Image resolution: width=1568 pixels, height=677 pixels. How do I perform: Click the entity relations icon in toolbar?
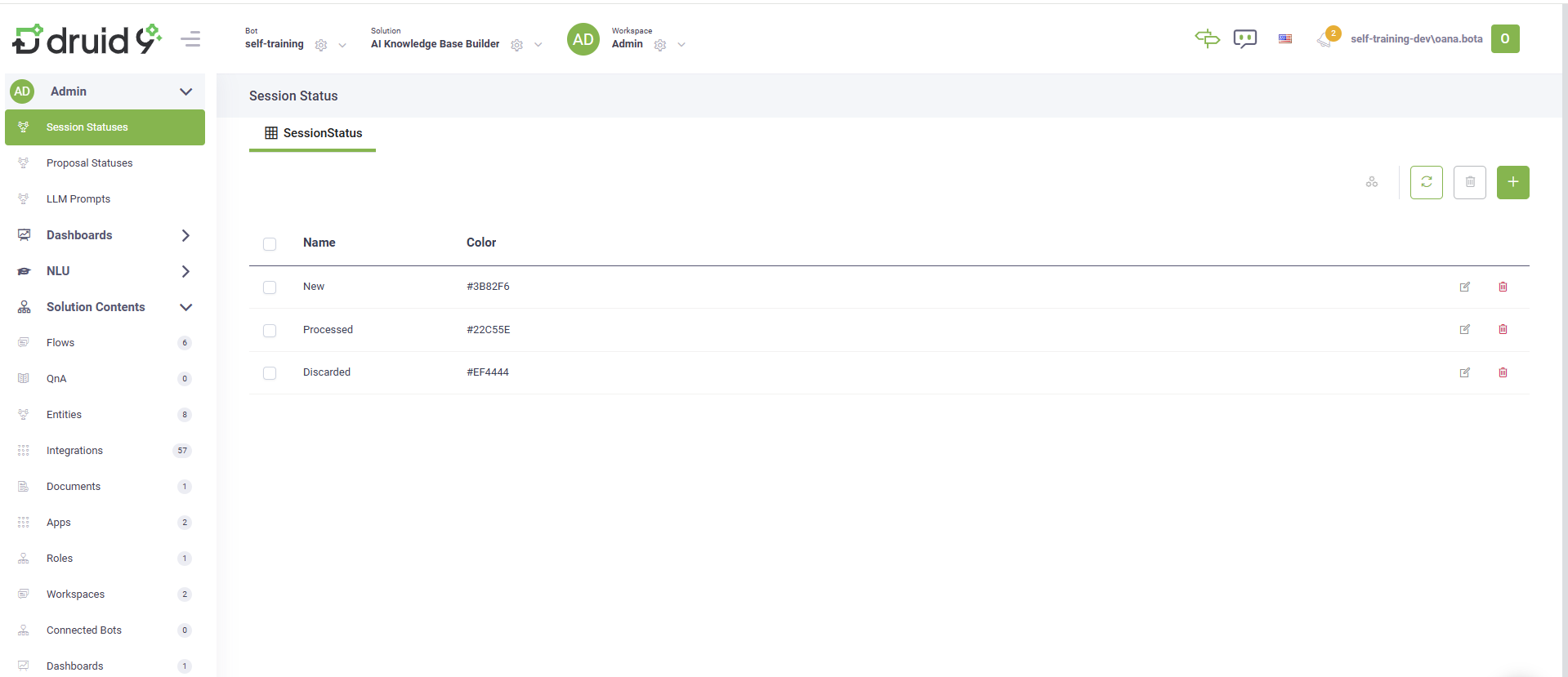point(1372,182)
